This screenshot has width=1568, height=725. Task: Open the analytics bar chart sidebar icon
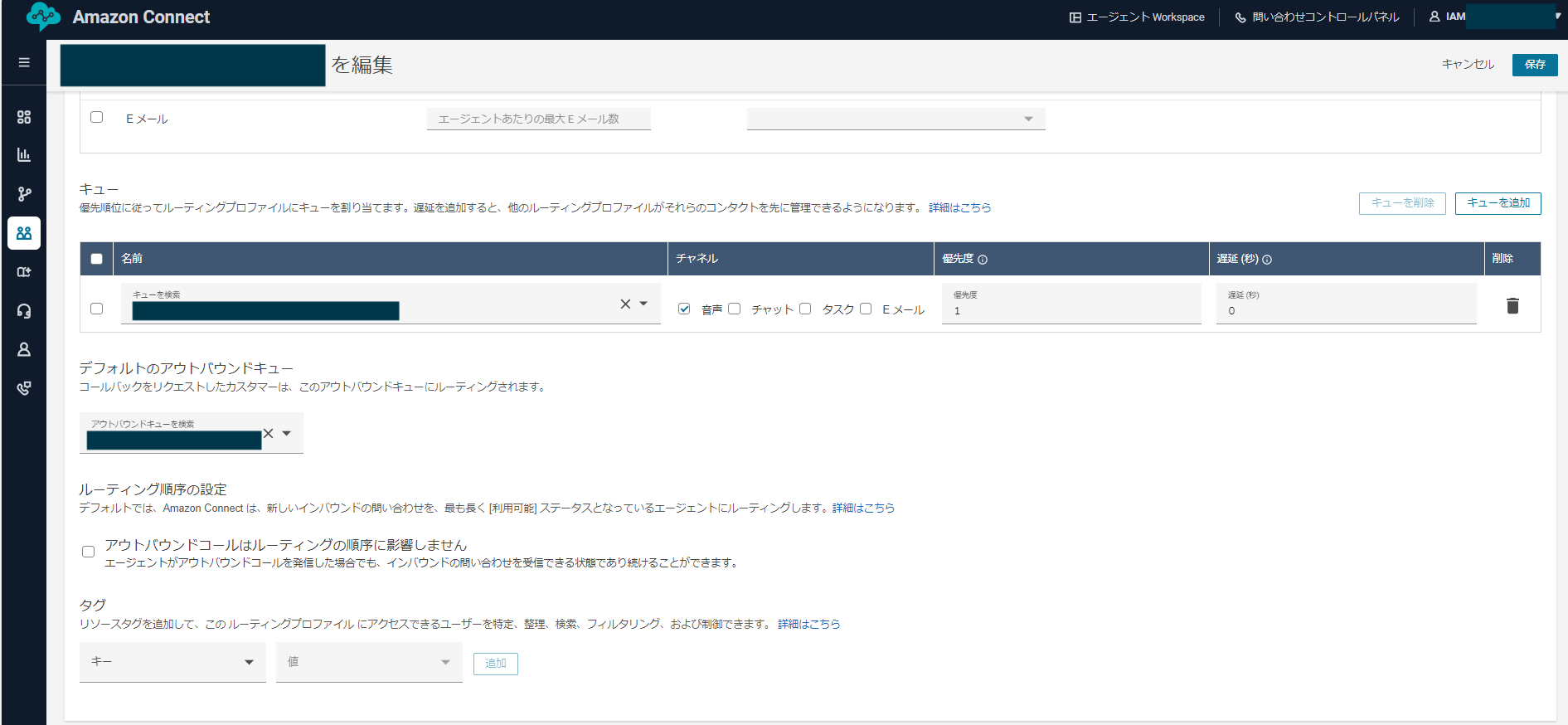24,155
